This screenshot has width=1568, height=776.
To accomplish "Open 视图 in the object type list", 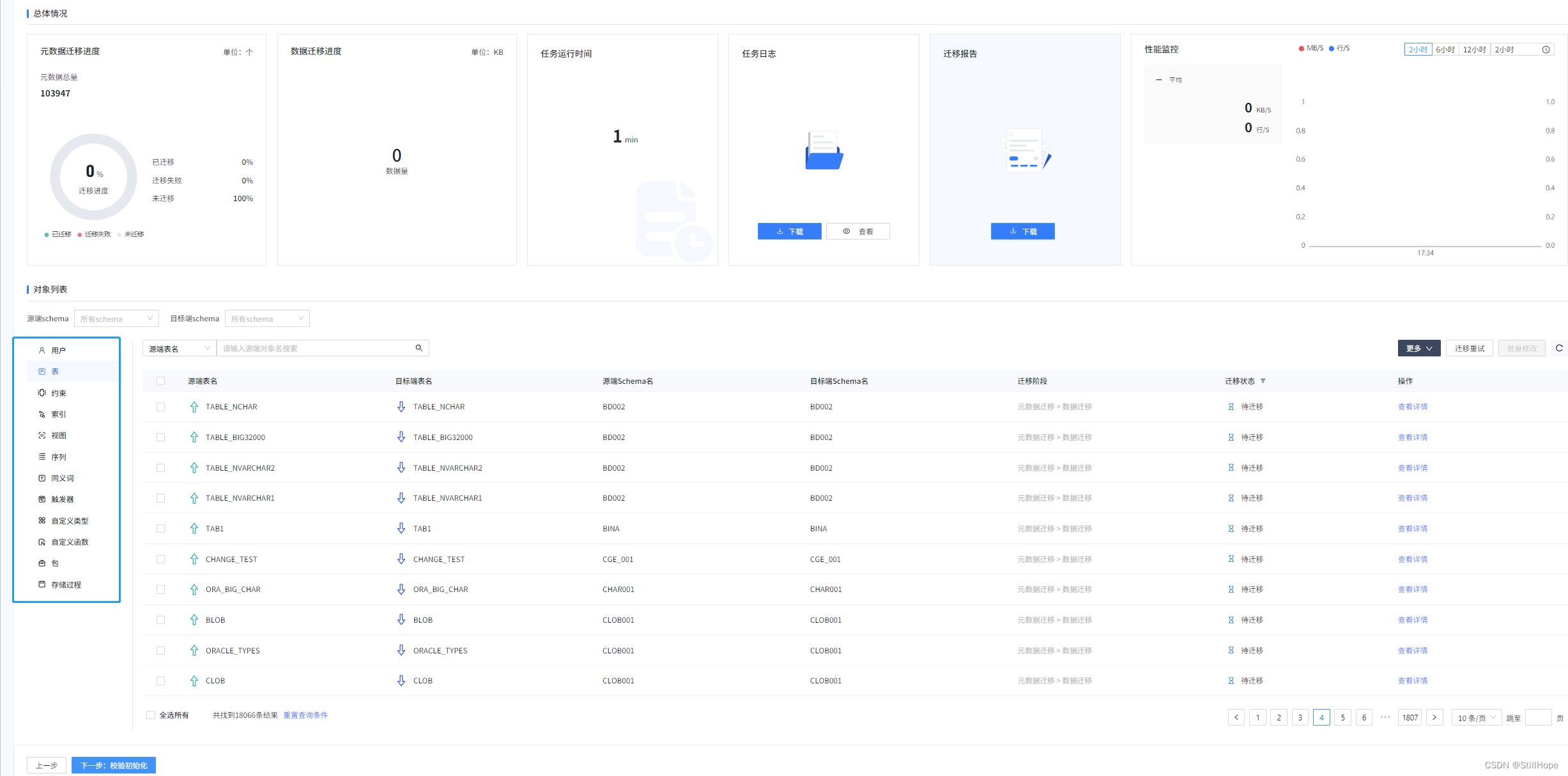I will [x=59, y=436].
